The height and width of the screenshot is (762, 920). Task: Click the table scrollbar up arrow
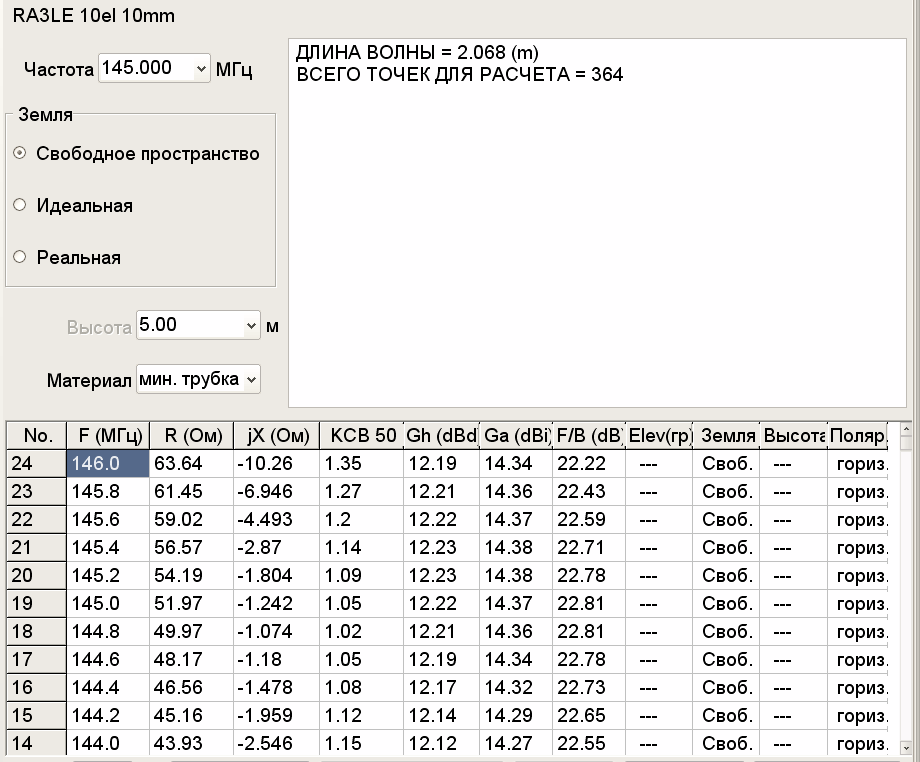(x=906, y=431)
